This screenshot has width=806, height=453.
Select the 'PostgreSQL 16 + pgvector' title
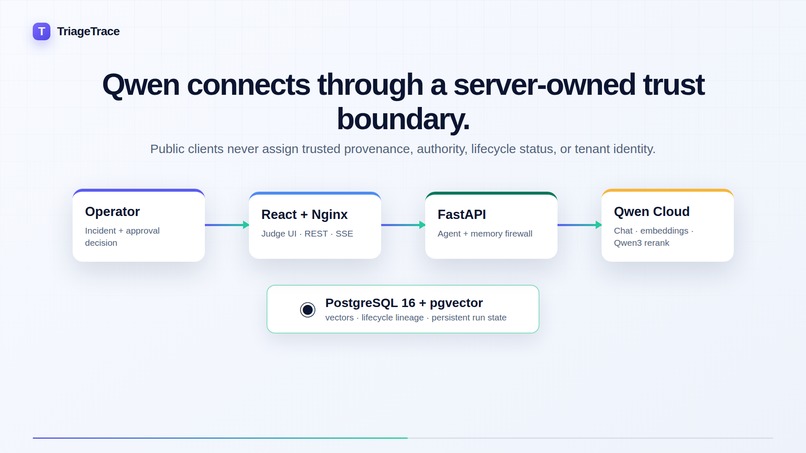pyautogui.click(x=404, y=303)
